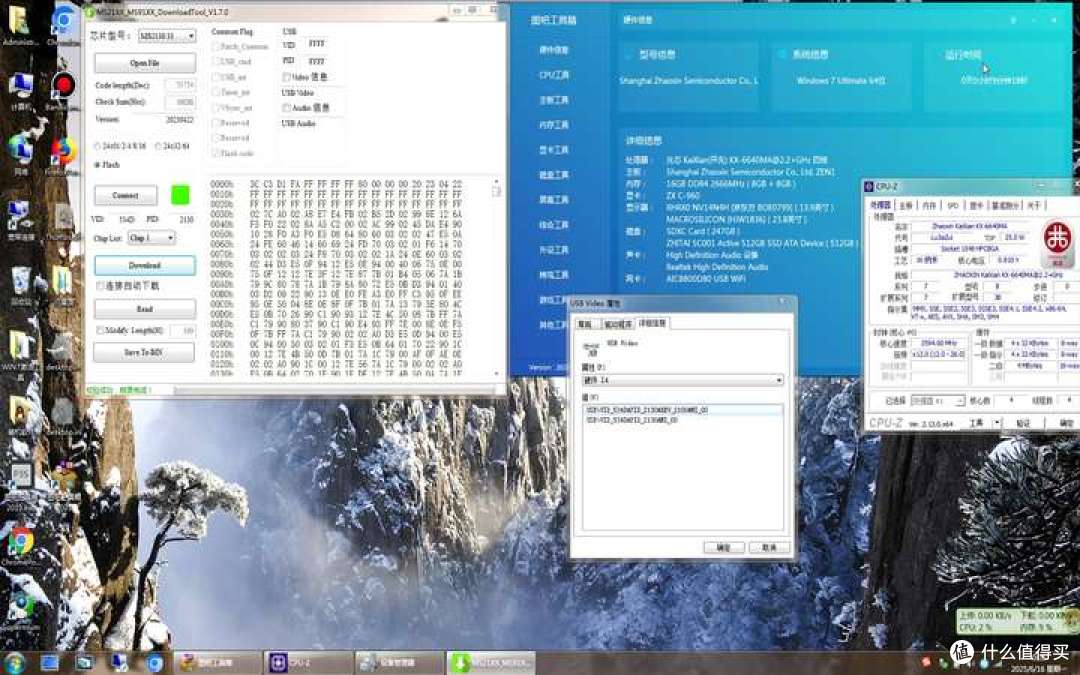Click 取消 in USB Video properties dialog

[x=769, y=547]
